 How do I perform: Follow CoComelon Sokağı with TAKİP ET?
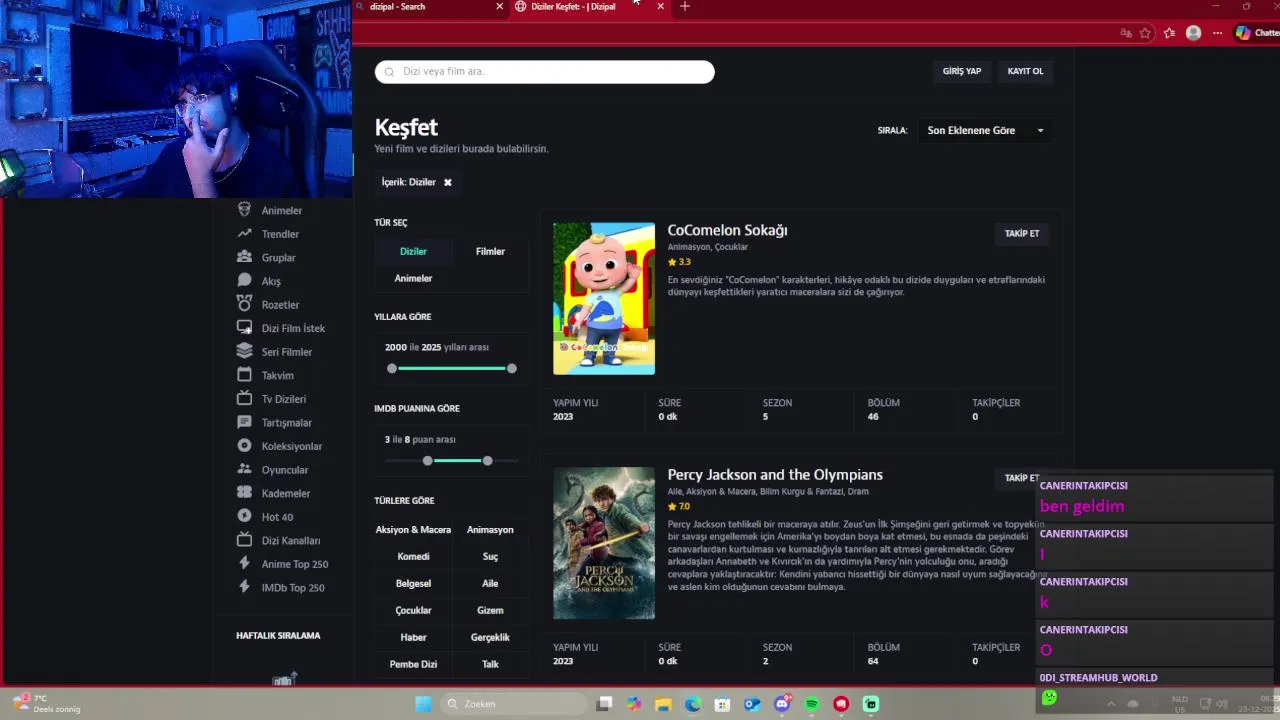point(1022,233)
